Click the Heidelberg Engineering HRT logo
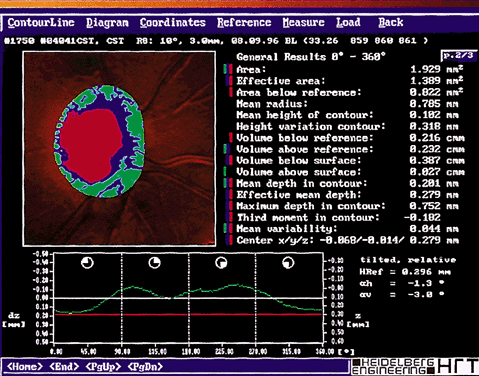The image size is (479, 376). tap(415, 366)
